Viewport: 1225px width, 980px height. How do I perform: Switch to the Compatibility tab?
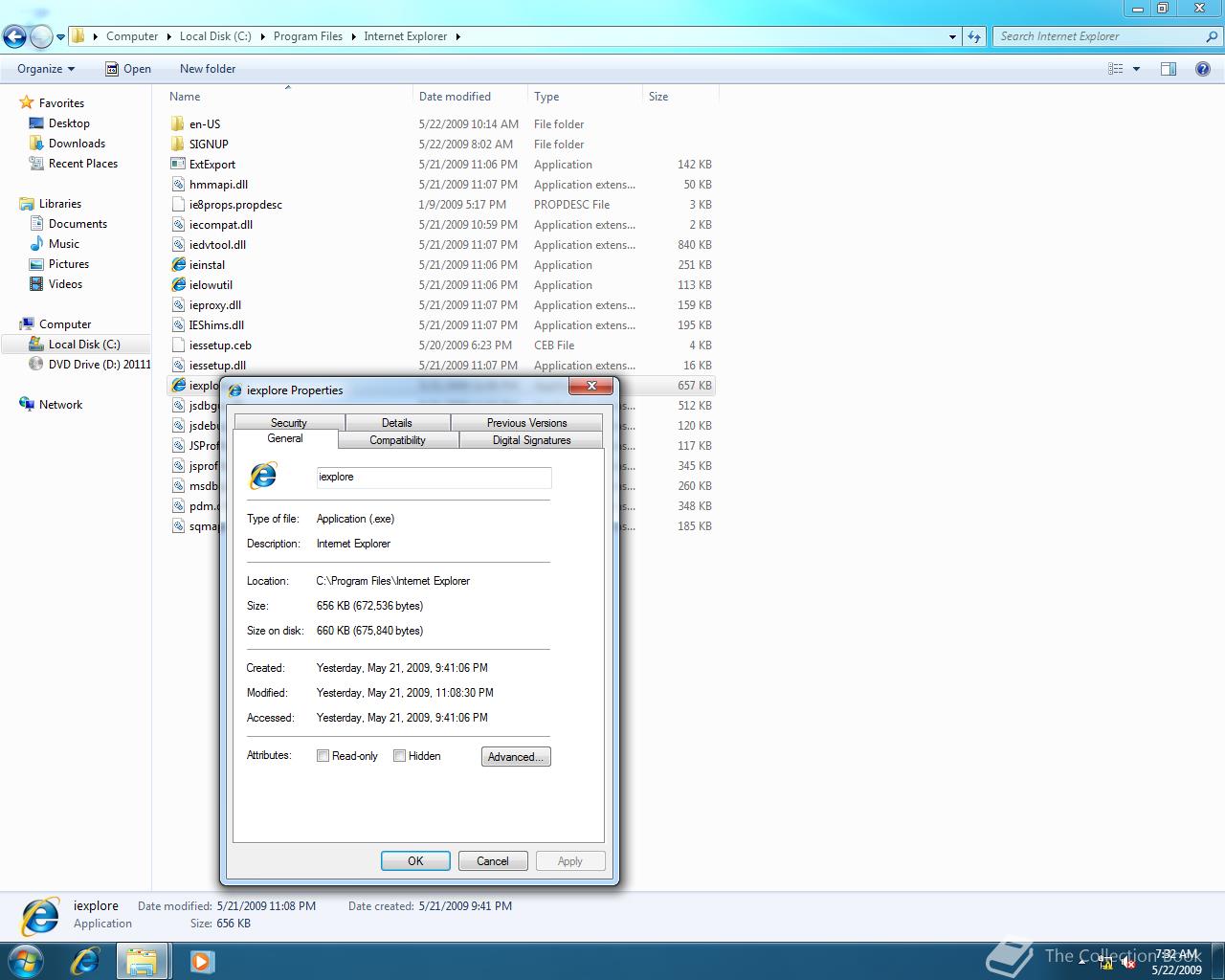tap(398, 440)
